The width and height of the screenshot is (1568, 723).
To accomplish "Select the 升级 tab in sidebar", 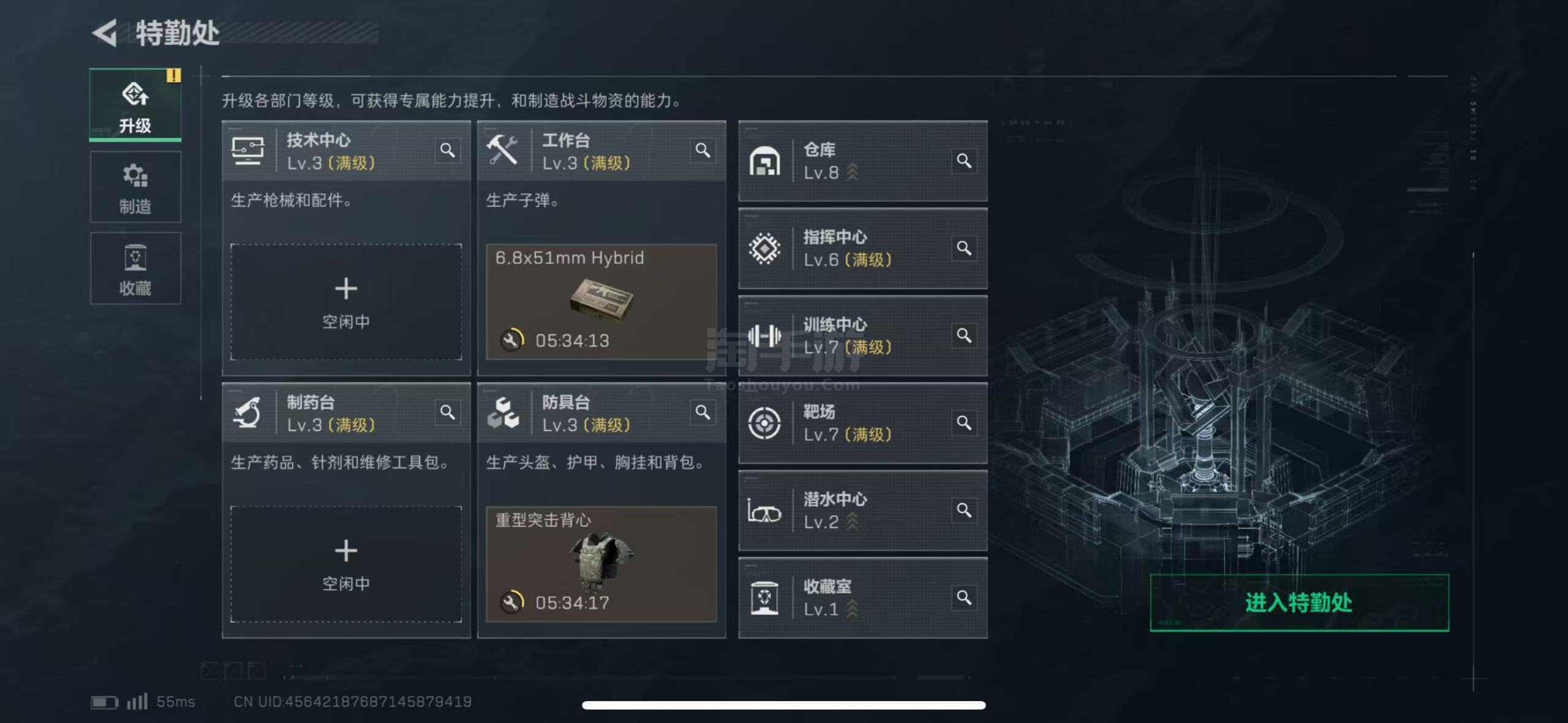I will point(135,105).
